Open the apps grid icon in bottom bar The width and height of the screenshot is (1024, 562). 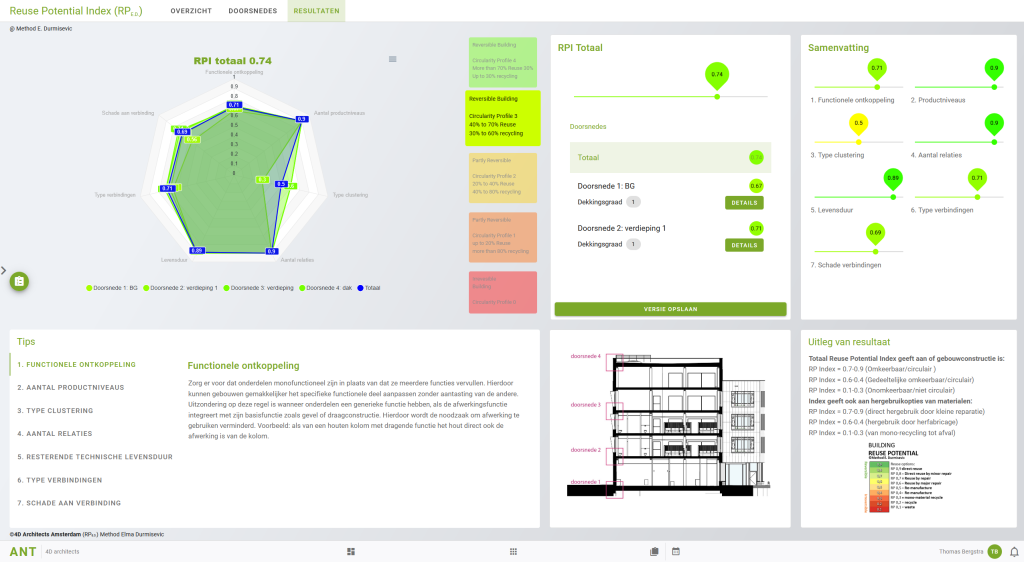513,551
